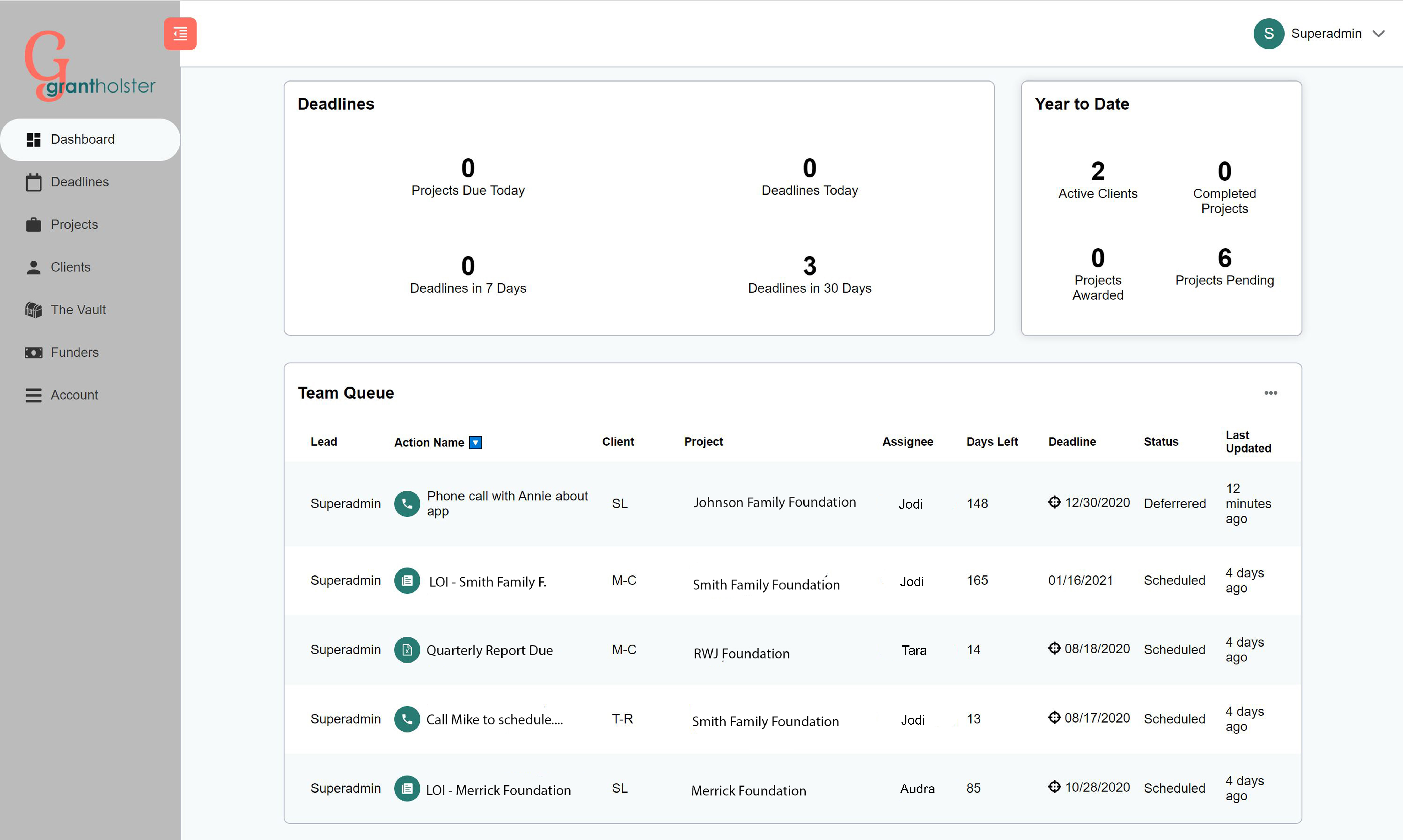Click the report icon next to Quarterly Report Due
This screenshot has height=840, width=1403.
point(407,650)
